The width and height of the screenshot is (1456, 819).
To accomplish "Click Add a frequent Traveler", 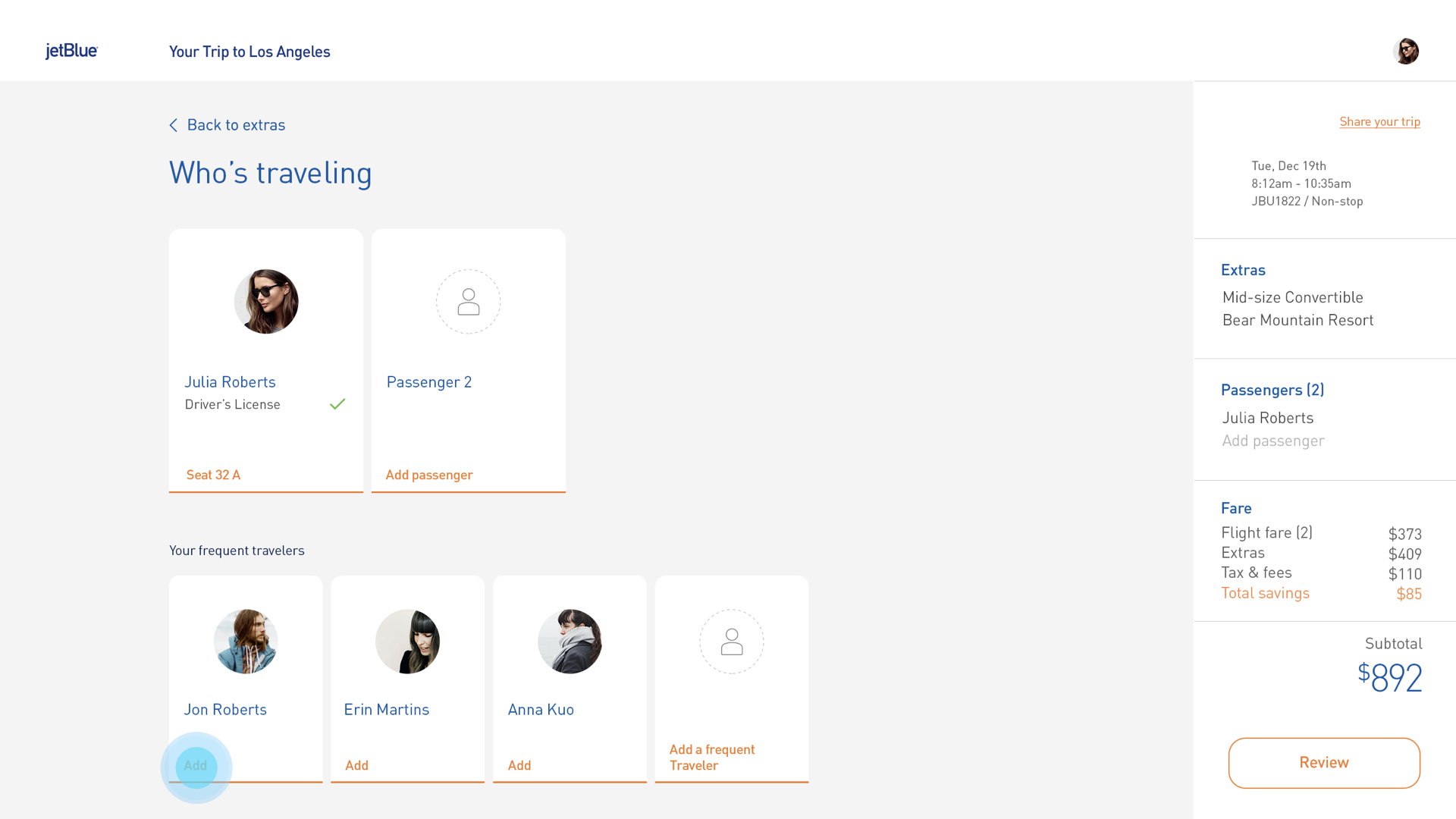I will coord(711,757).
